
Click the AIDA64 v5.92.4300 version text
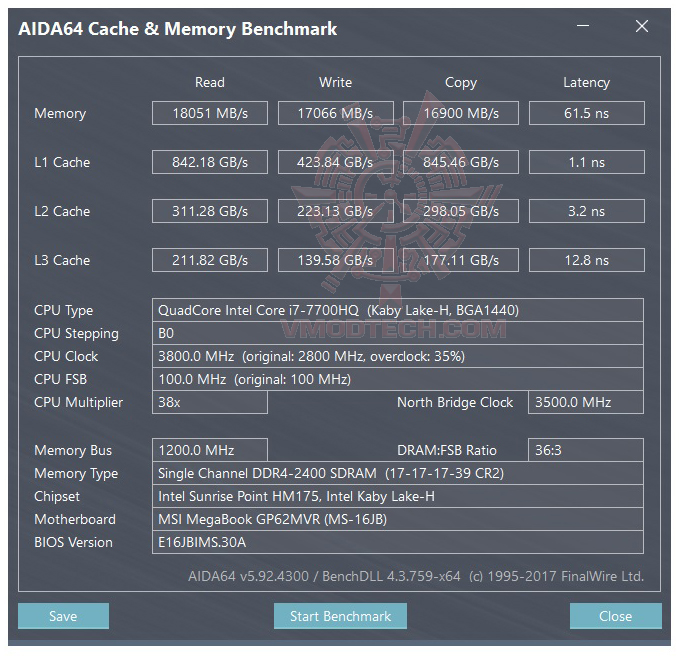click(416, 577)
